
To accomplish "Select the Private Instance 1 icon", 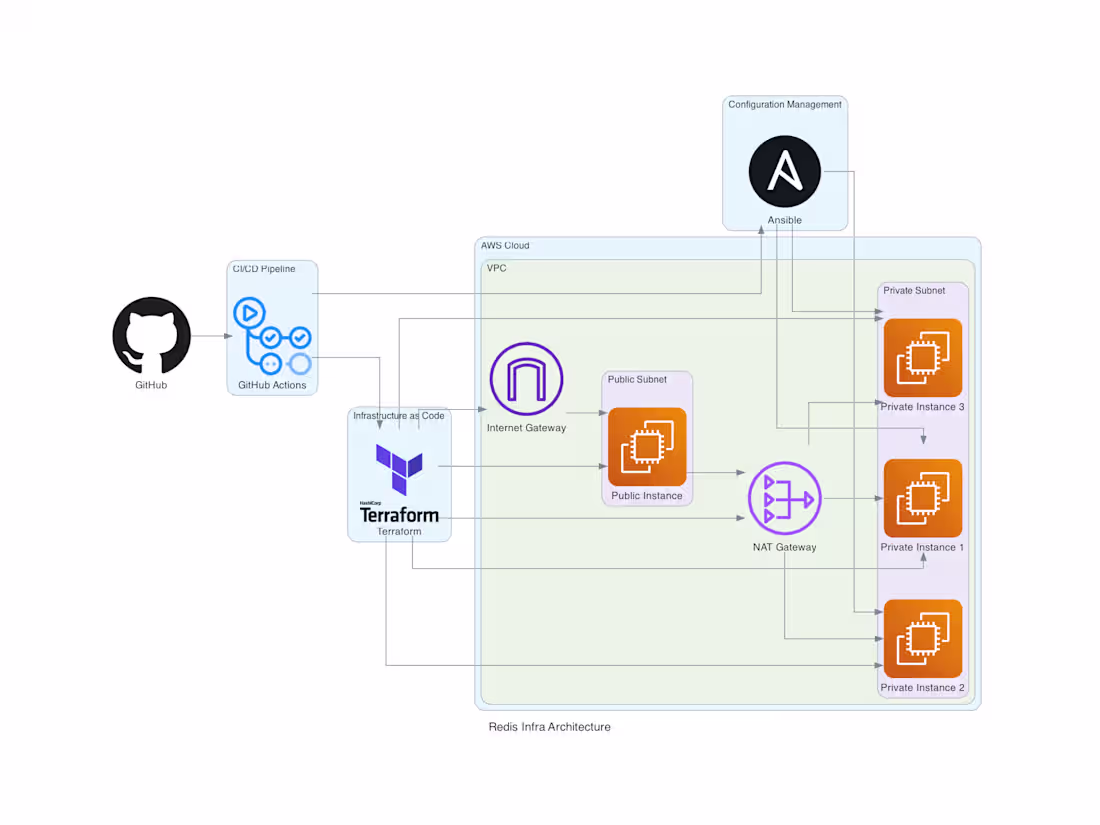I will [922, 498].
